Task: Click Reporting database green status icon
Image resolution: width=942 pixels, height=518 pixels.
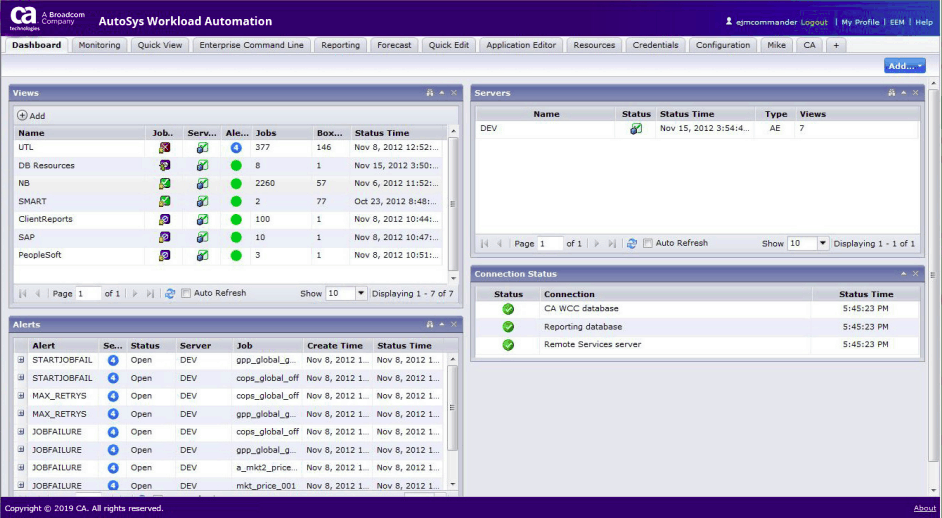Action: pos(508,327)
